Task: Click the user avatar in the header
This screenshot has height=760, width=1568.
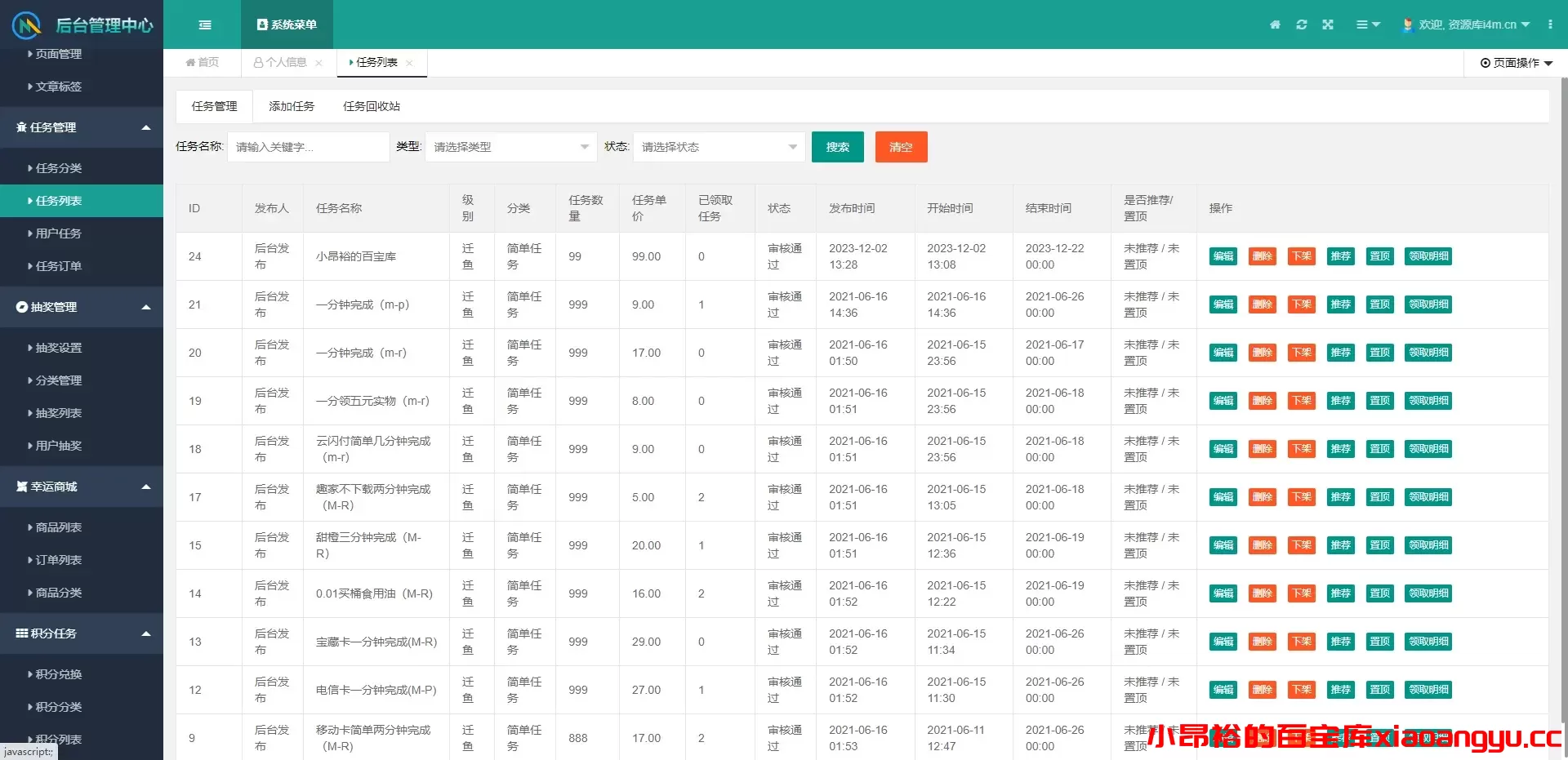Action: [x=1407, y=24]
